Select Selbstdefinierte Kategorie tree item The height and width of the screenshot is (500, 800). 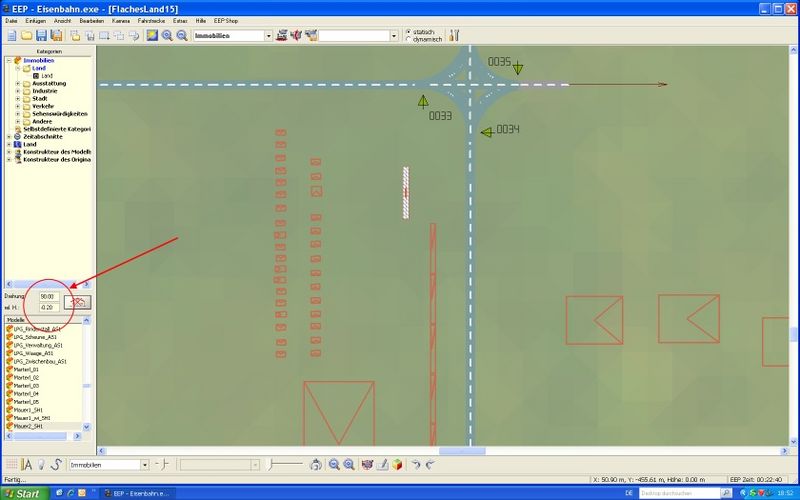tap(57, 130)
